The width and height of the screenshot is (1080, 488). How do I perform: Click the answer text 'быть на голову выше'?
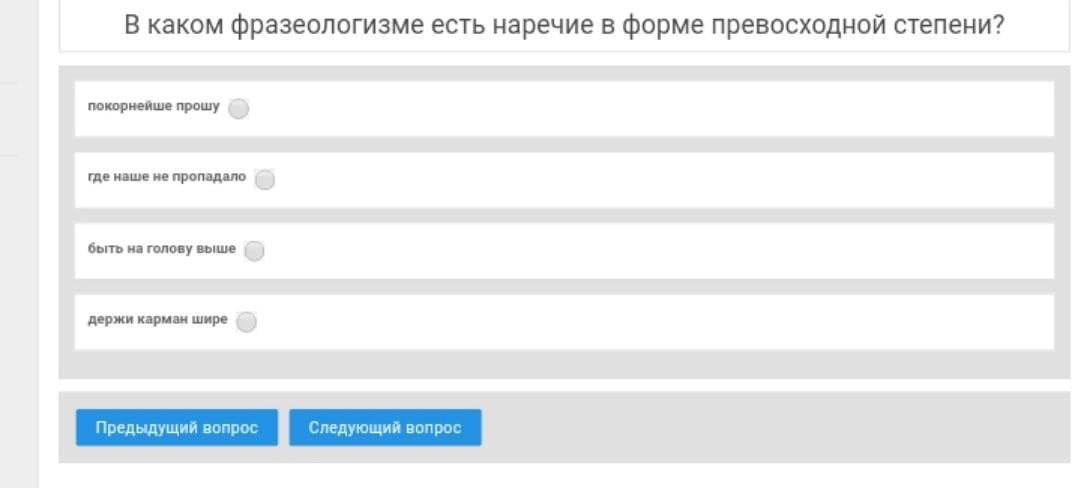pyautogui.click(x=162, y=249)
